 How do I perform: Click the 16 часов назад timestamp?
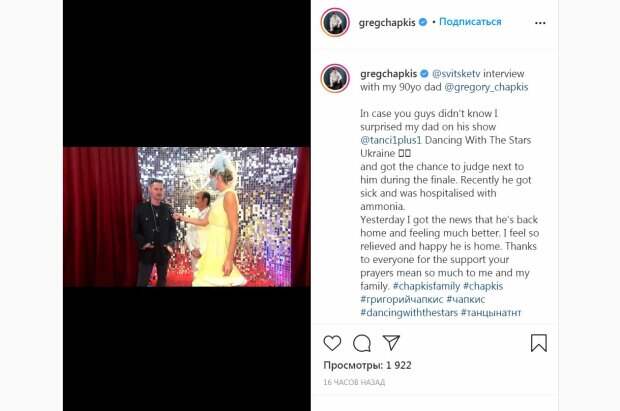[x=354, y=382]
